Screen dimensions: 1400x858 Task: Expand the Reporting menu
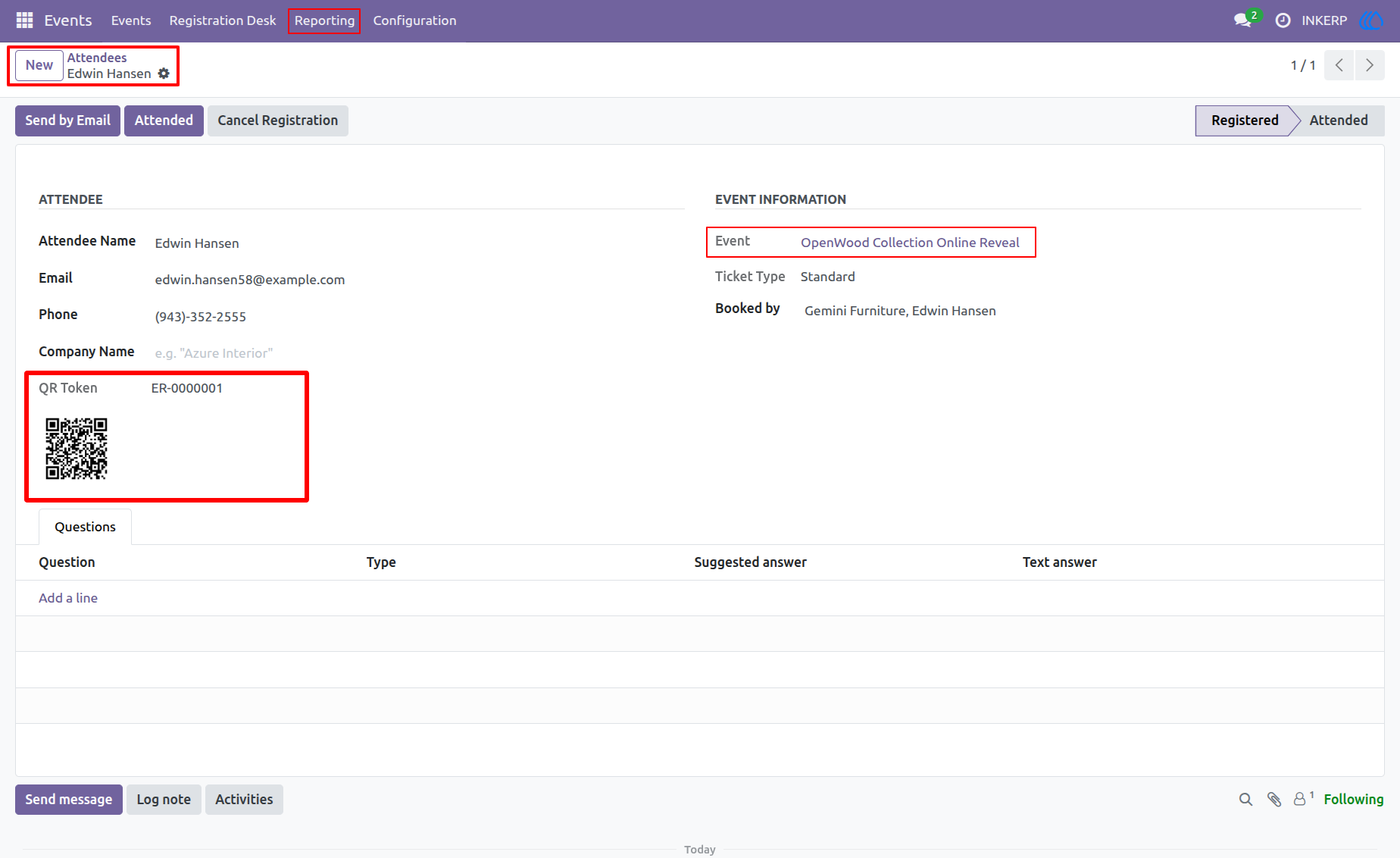click(x=324, y=20)
